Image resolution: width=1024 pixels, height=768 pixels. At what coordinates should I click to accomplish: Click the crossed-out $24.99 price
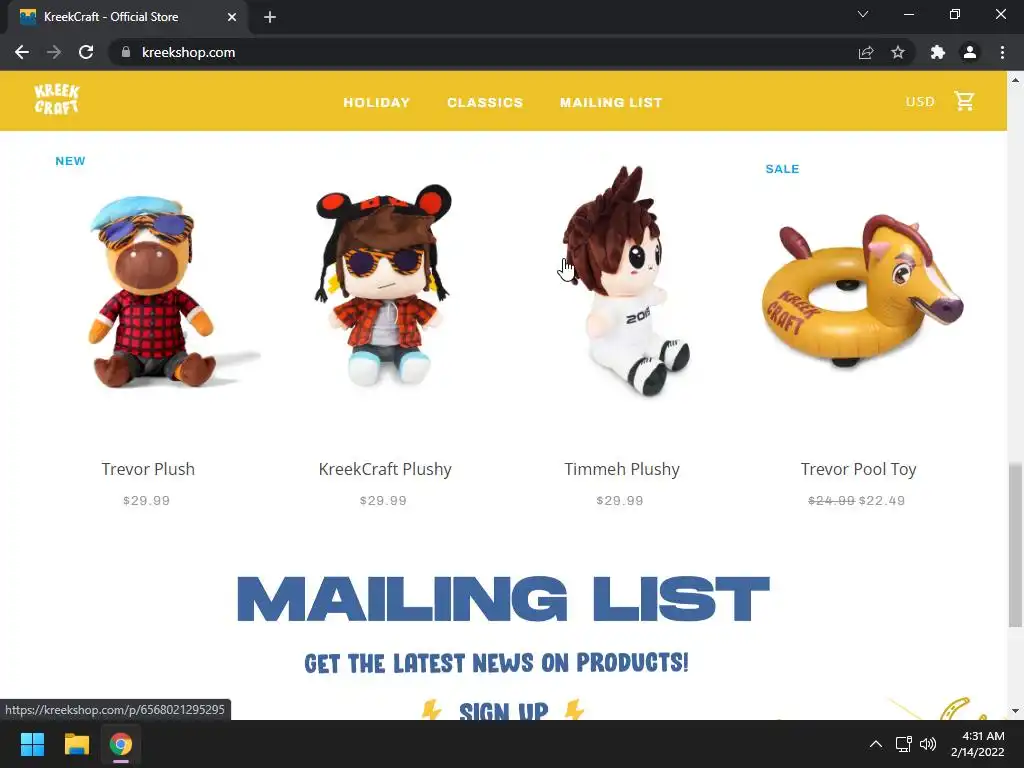(x=831, y=501)
